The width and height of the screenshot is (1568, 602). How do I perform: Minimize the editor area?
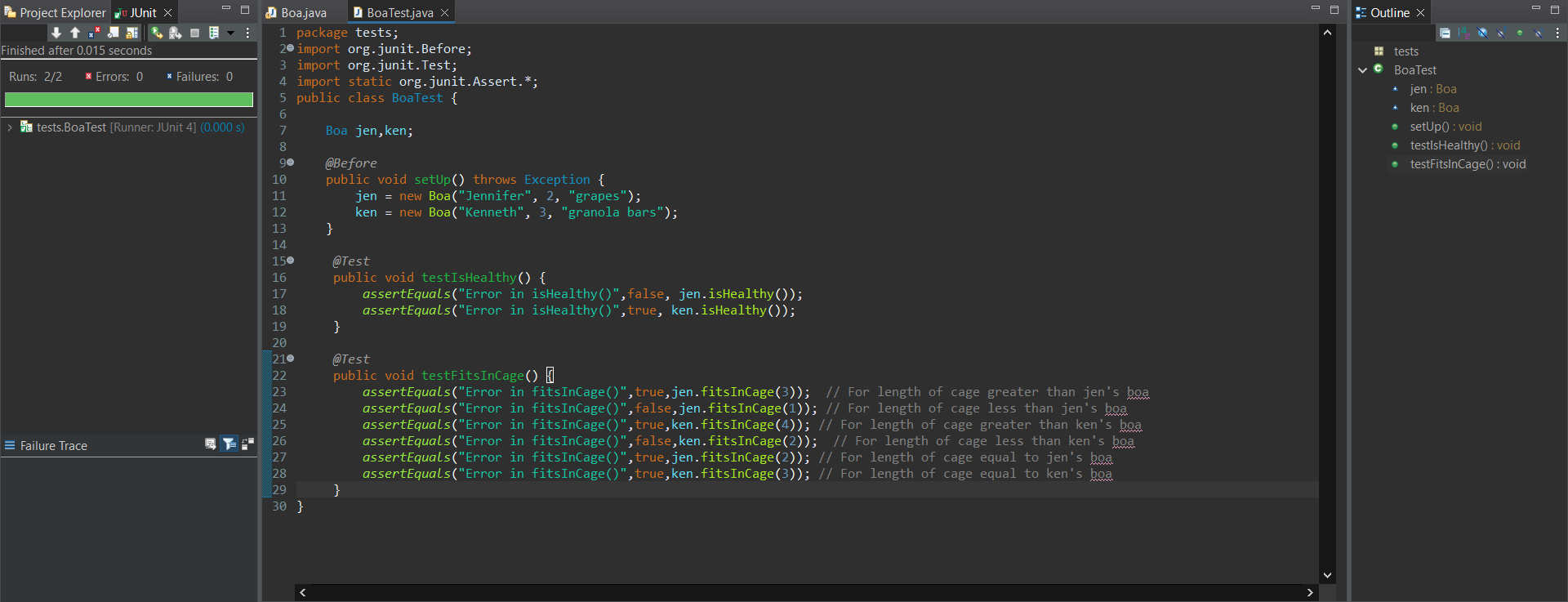pos(1316,9)
